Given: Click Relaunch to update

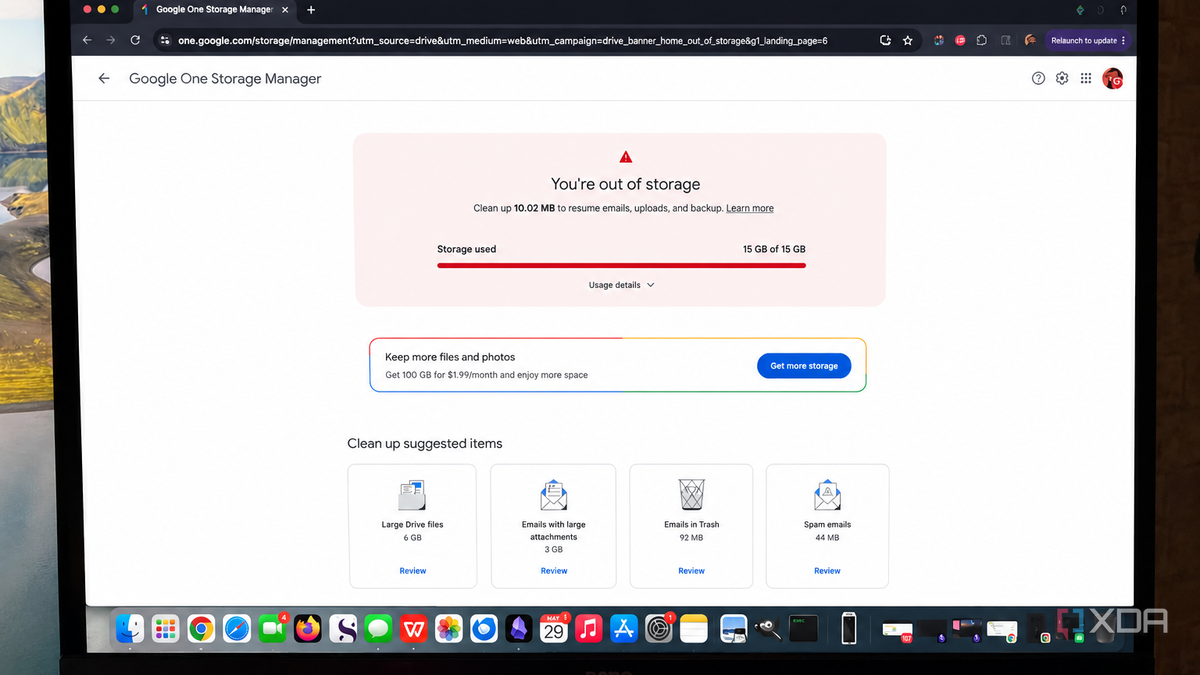Looking at the screenshot, I should click(x=1087, y=41).
